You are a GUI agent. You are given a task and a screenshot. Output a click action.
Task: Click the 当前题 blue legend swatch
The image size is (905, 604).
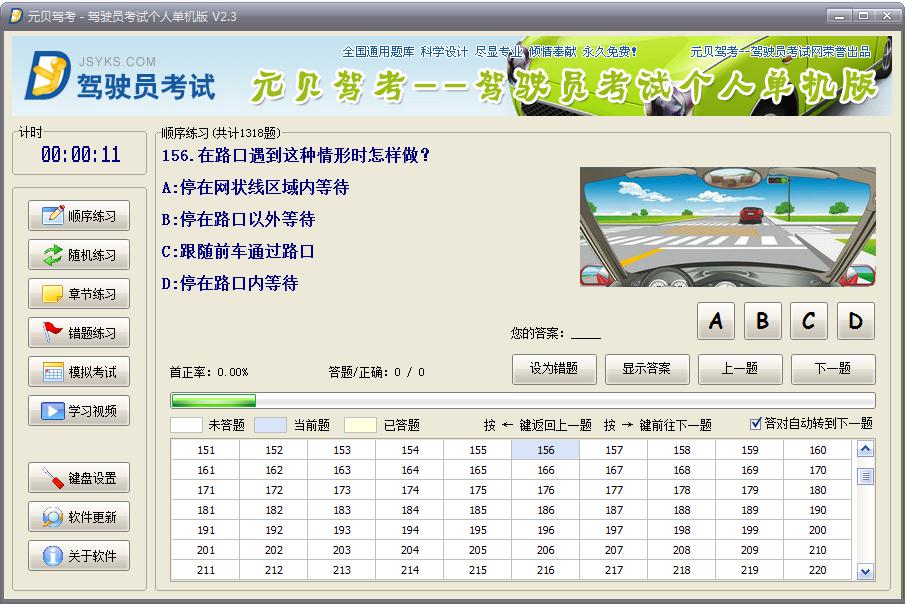click(x=270, y=425)
